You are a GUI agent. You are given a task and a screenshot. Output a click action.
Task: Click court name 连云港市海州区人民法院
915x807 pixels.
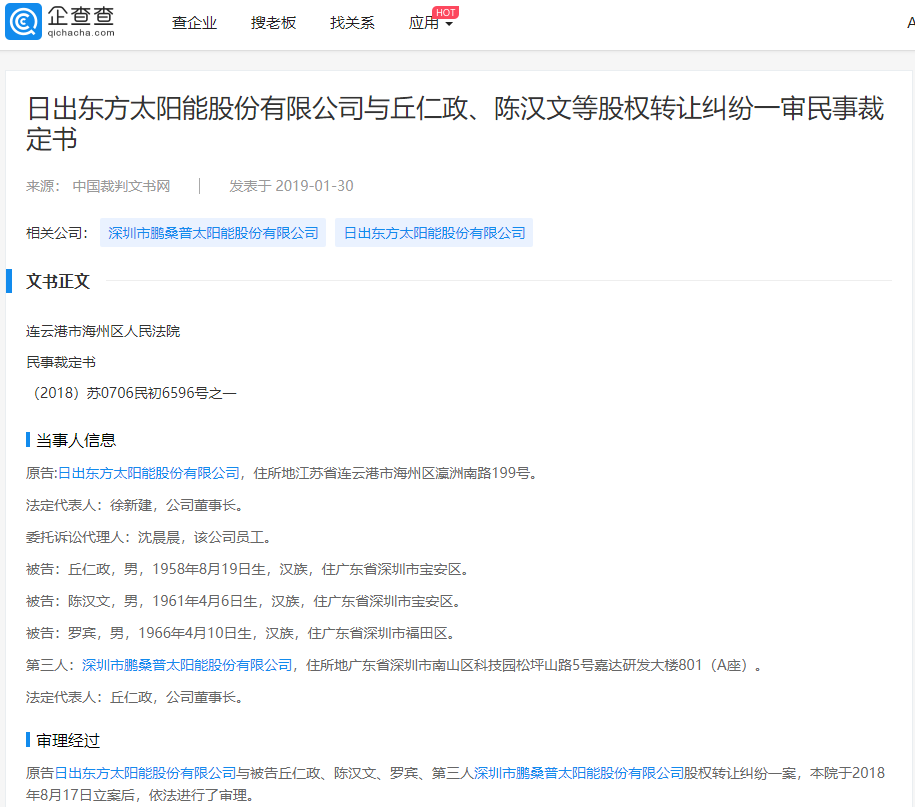tap(103, 331)
